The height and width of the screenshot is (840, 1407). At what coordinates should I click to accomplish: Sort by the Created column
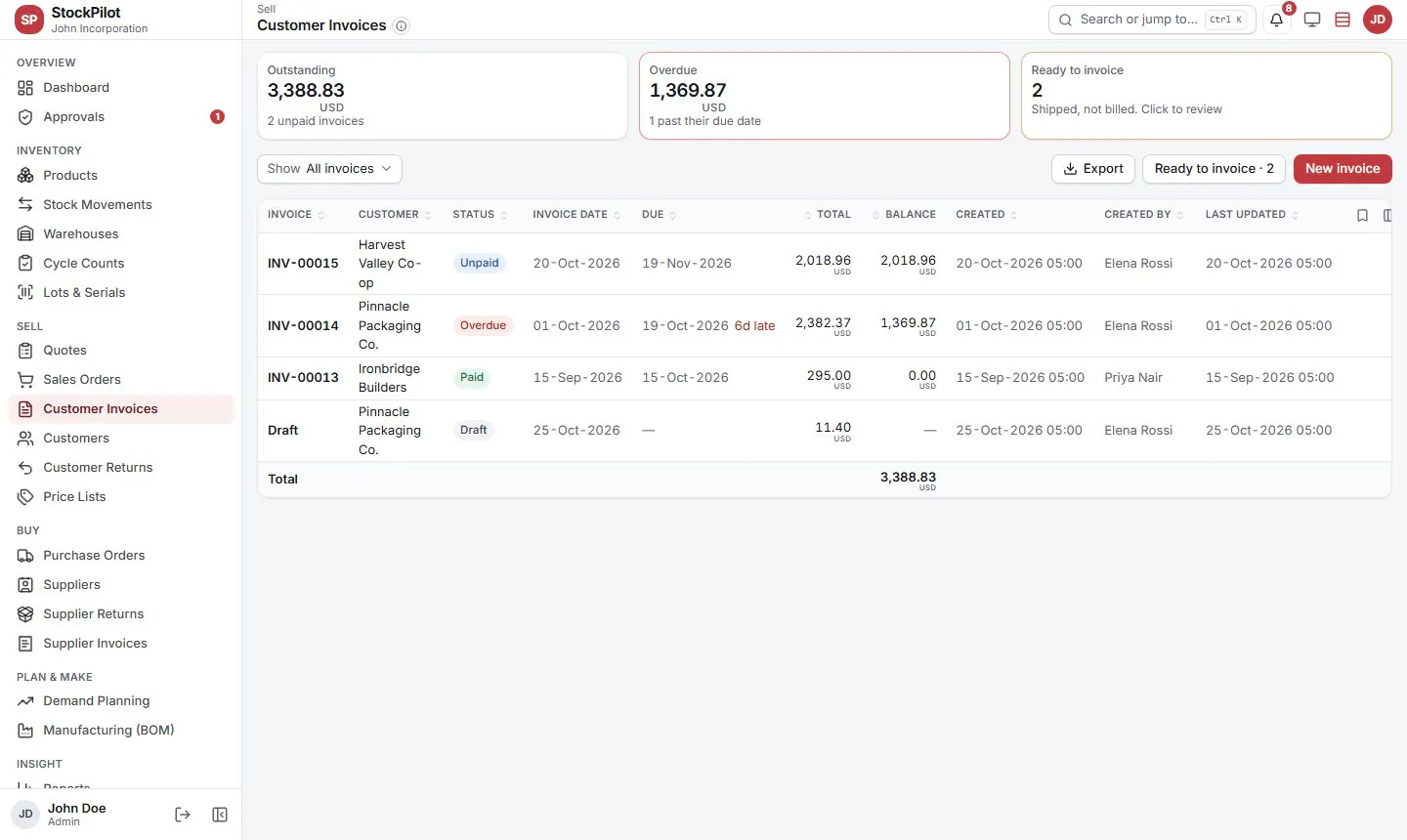pyautogui.click(x=986, y=215)
